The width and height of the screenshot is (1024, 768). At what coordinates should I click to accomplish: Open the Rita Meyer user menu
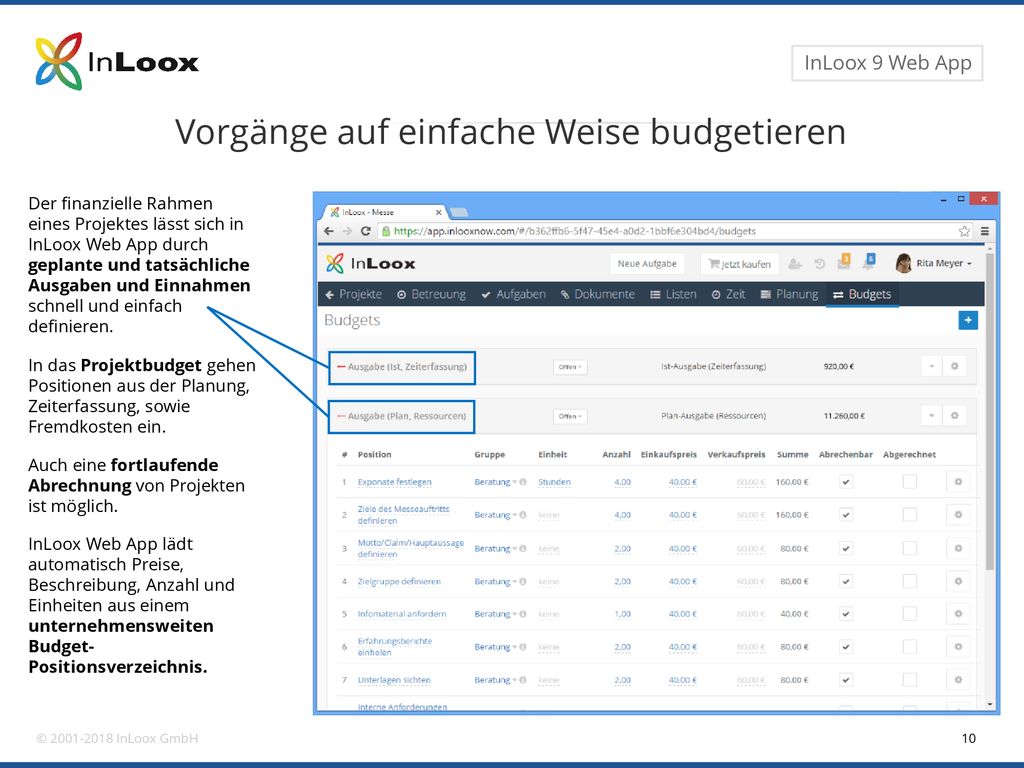click(x=944, y=263)
